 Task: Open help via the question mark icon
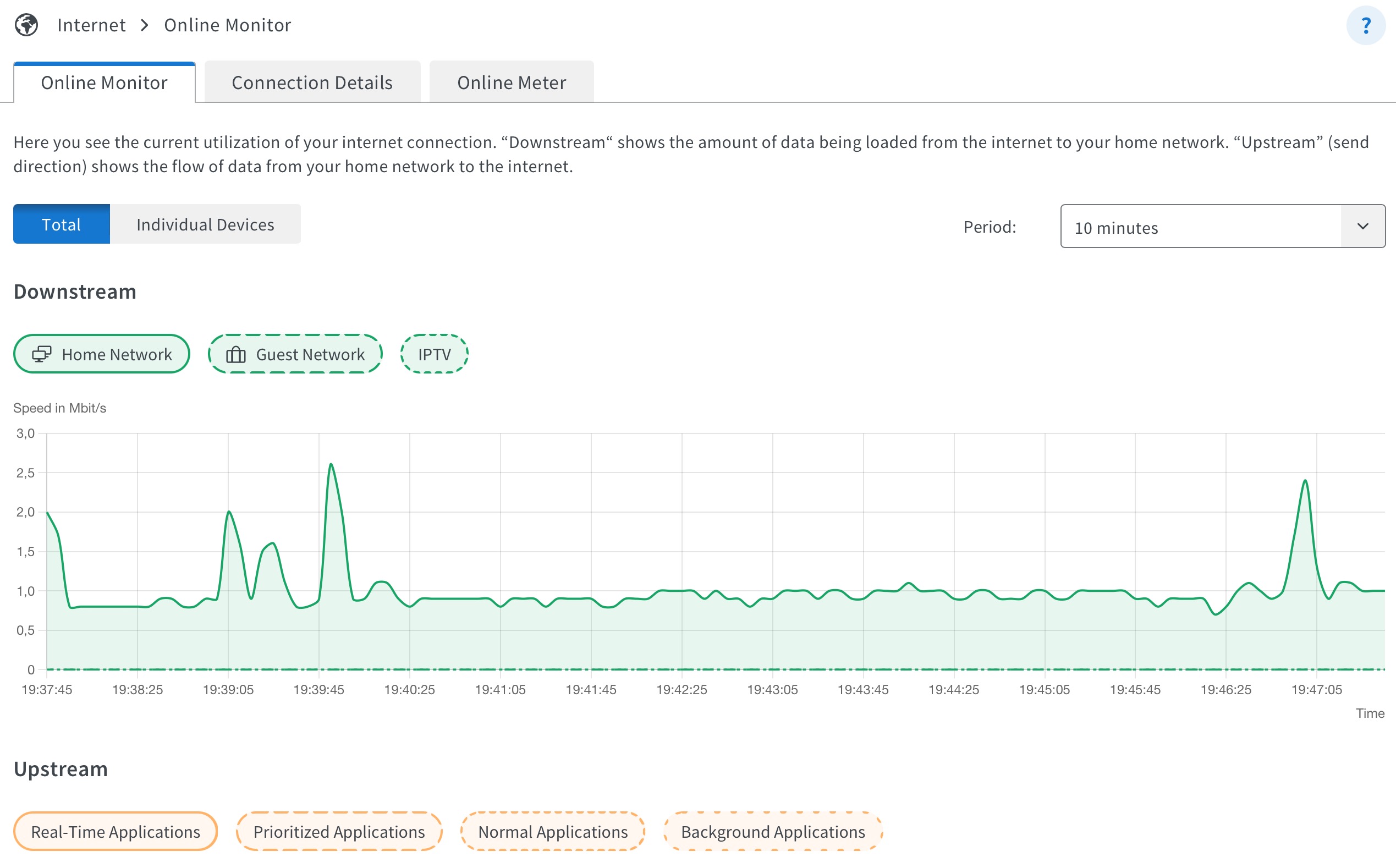pyautogui.click(x=1366, y=25)
